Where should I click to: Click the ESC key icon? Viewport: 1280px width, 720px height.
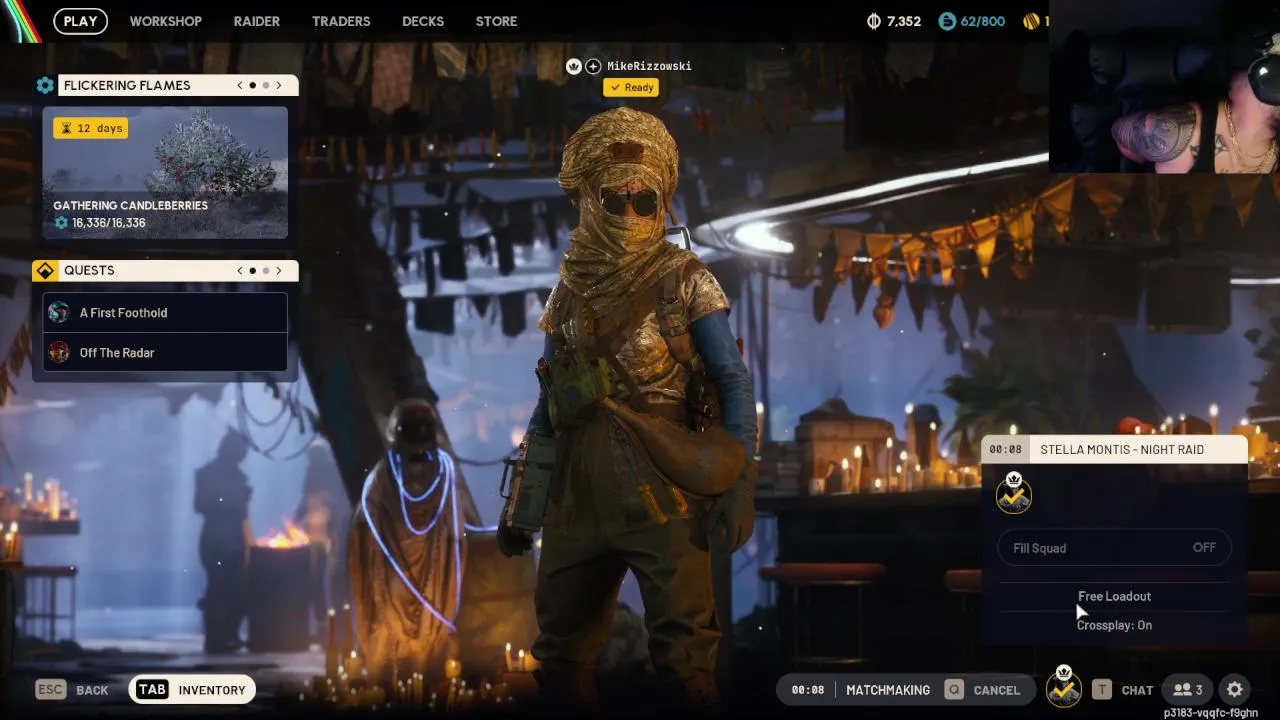click(51, 690)
